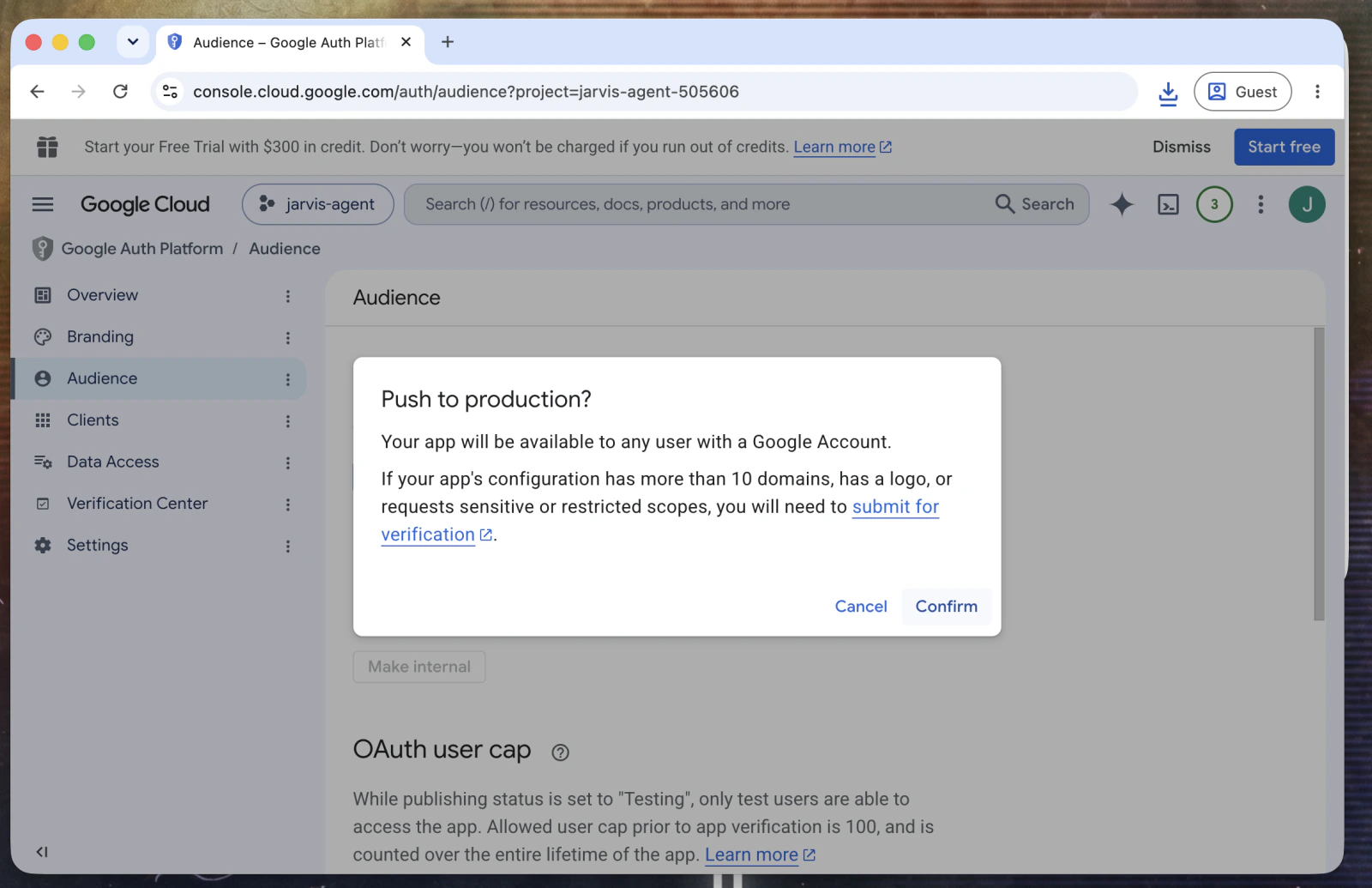
Task: Open the jarvis-agent project picker
Action: 318,204
